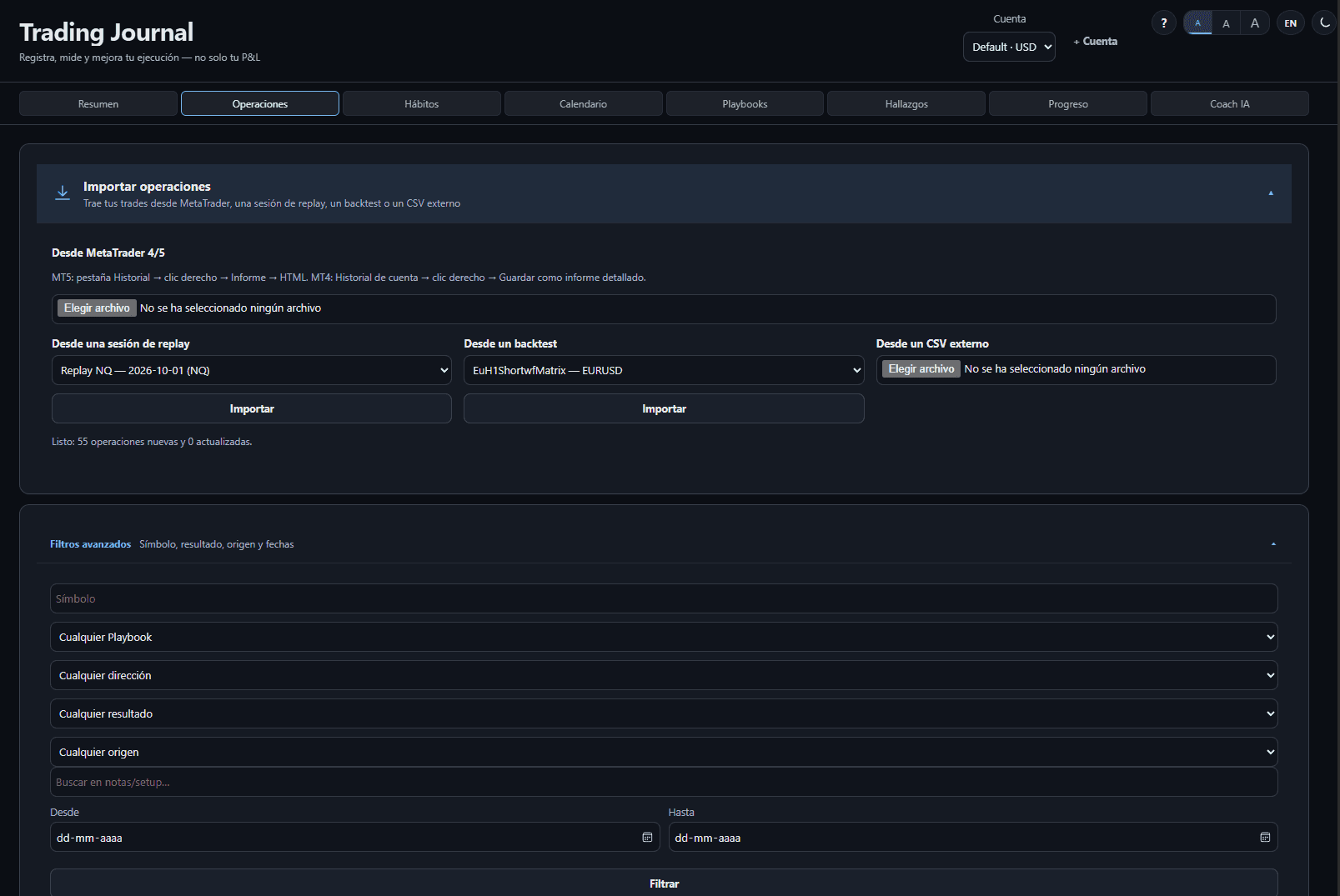This screenshot has height=896, width=1340.
Task: Apply filters with the Filtrar button
Action: (664, 883)
